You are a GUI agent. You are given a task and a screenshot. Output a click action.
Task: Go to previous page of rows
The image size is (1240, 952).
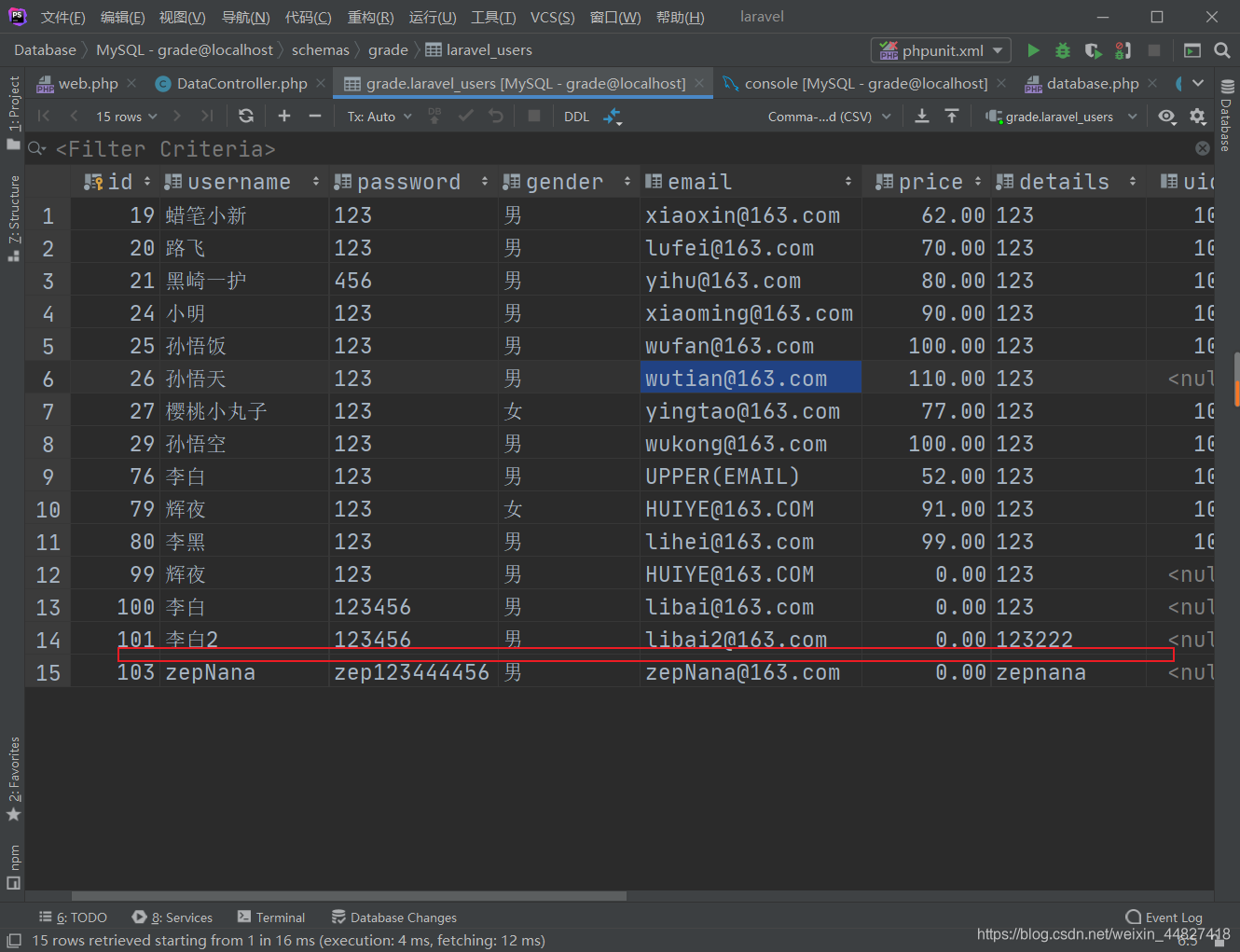74,116
